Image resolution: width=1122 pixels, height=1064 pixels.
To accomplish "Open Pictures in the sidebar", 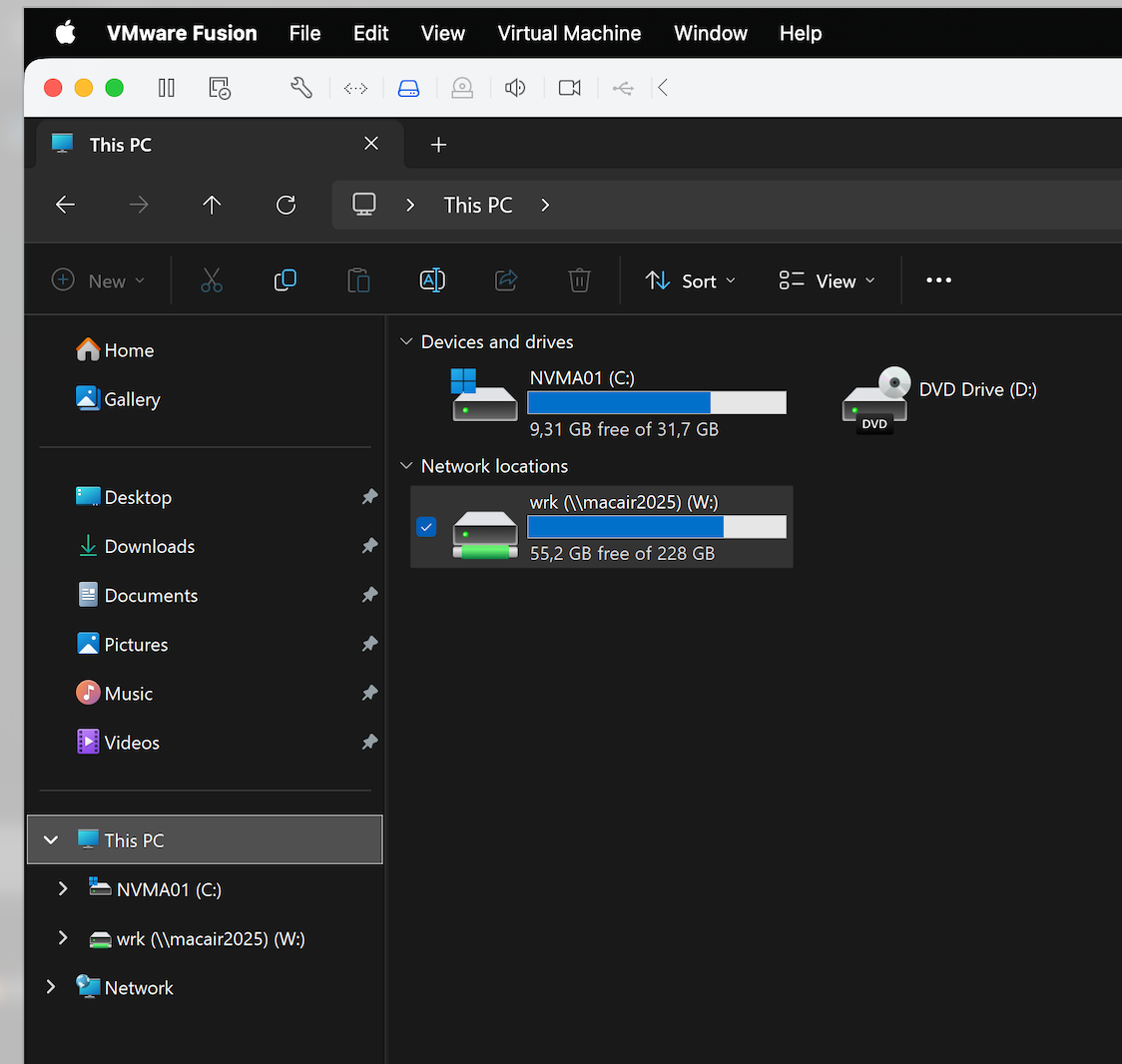I will coord(122,644).
